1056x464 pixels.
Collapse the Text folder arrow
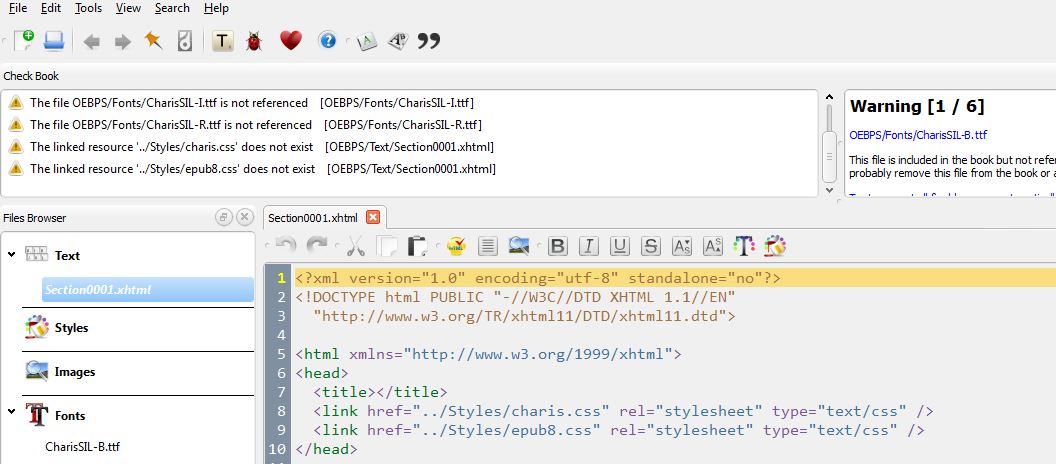(x=11, y=255)
